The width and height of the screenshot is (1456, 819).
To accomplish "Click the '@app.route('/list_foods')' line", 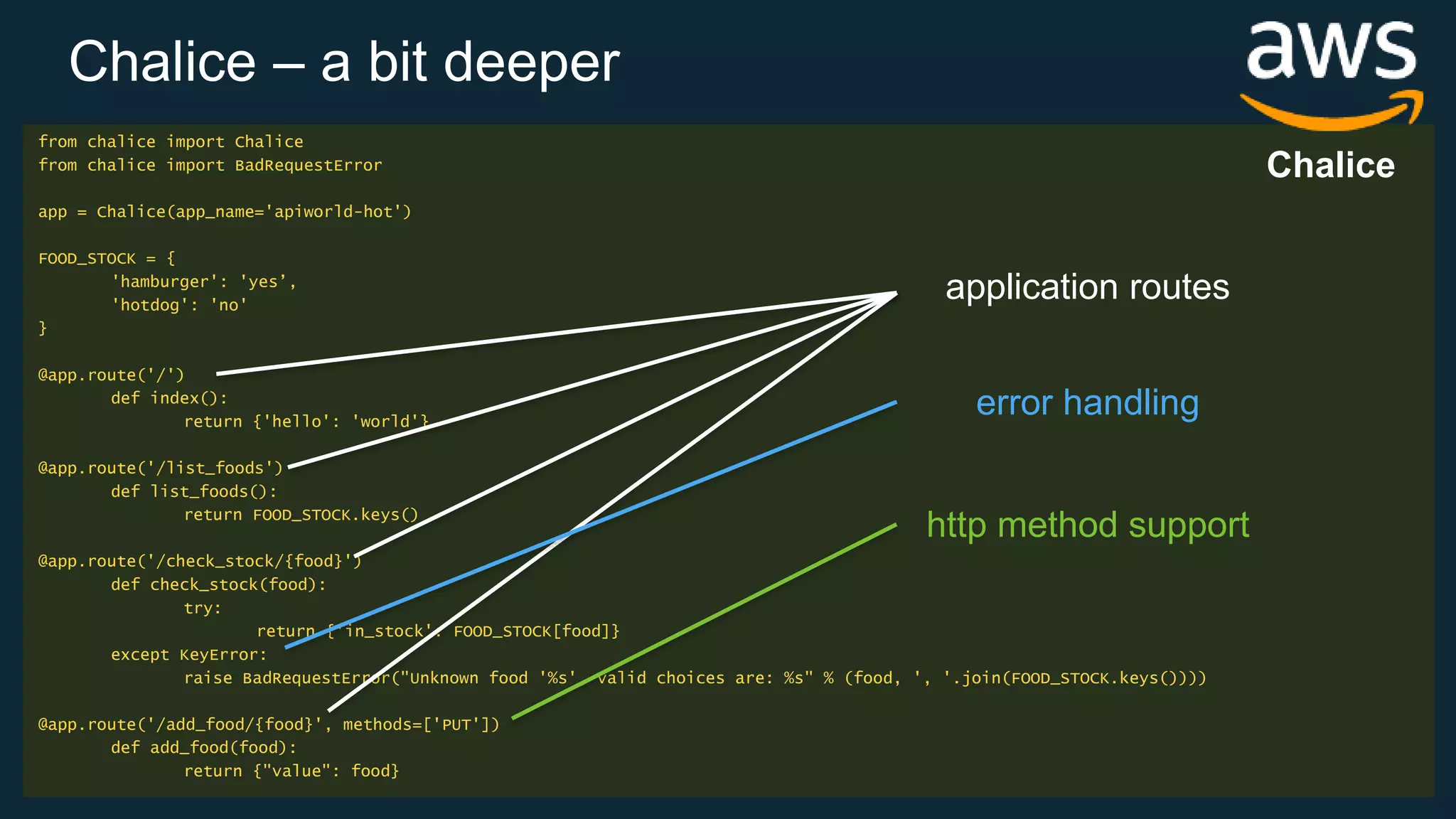I will (x=160, y=468).
